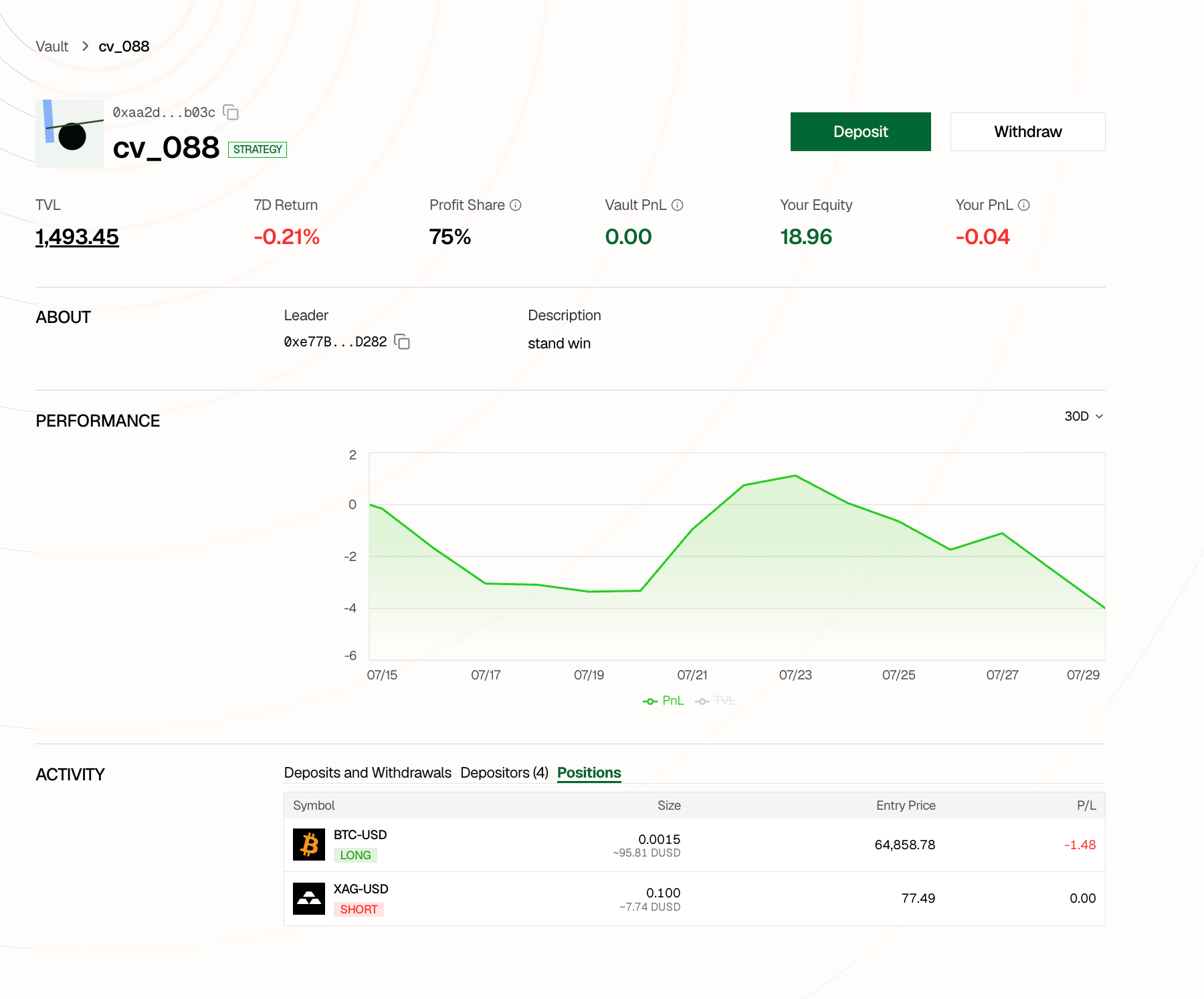The width and height of the screenshot is (1204, 999).
Task: Select the 07/23 peak on the PnL chart
Action: [795, 475]
